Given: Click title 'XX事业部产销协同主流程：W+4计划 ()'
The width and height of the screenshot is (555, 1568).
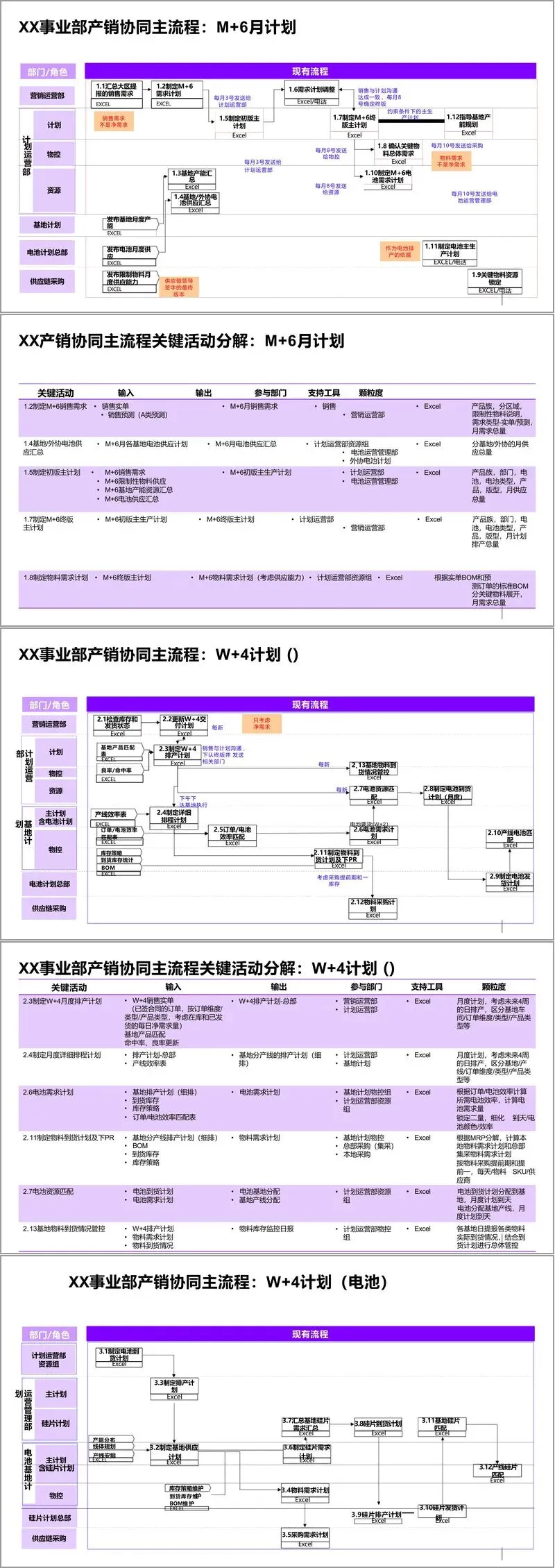Looking at the screenshot, I should click(159, 655).
